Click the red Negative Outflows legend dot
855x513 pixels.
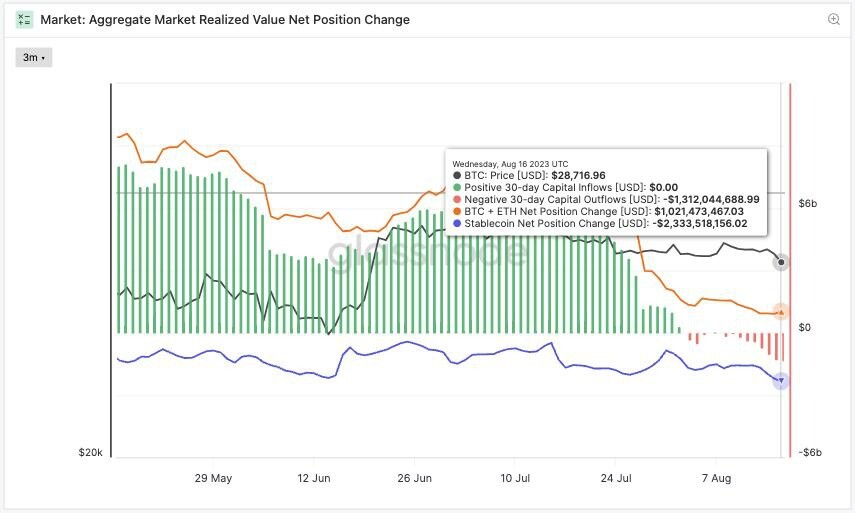click(457, 200)
